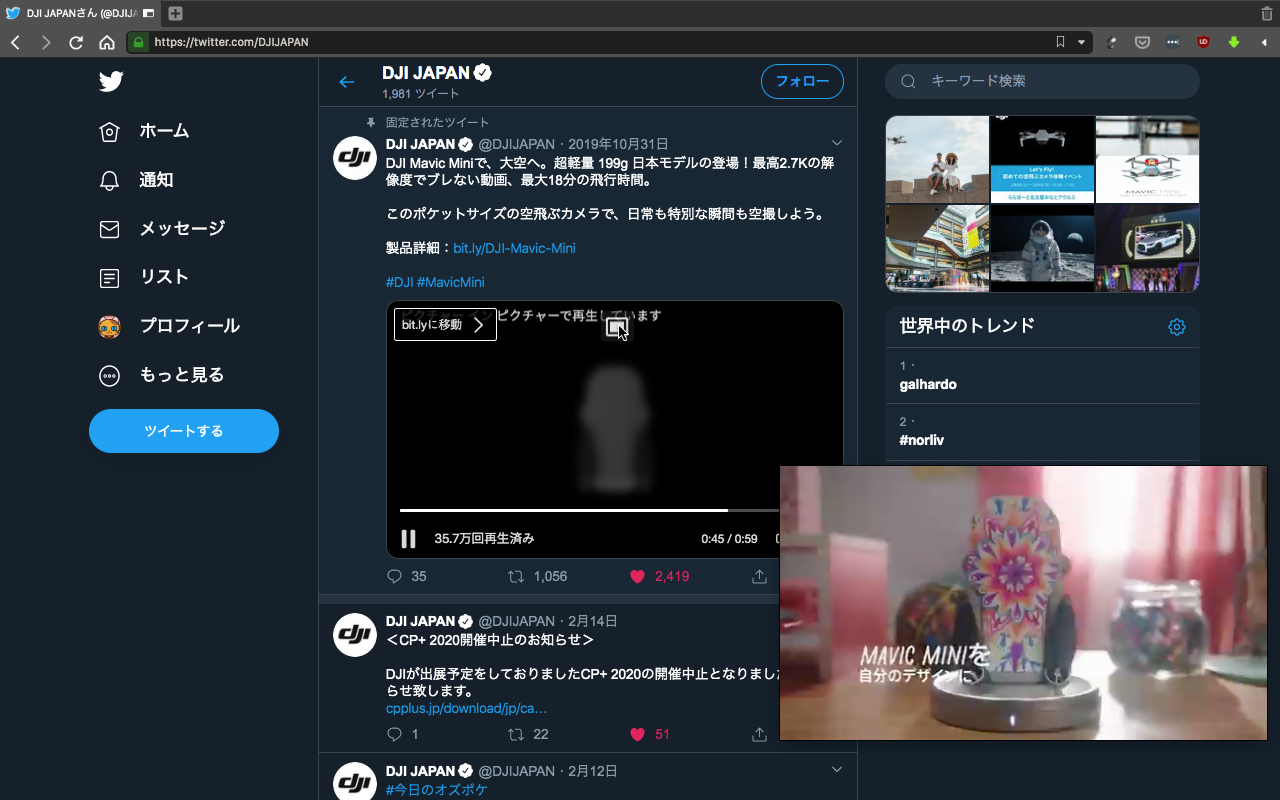1280x800 pixels.
Task: Open the address bar dropdown arrow
Action: (1081, 42)
